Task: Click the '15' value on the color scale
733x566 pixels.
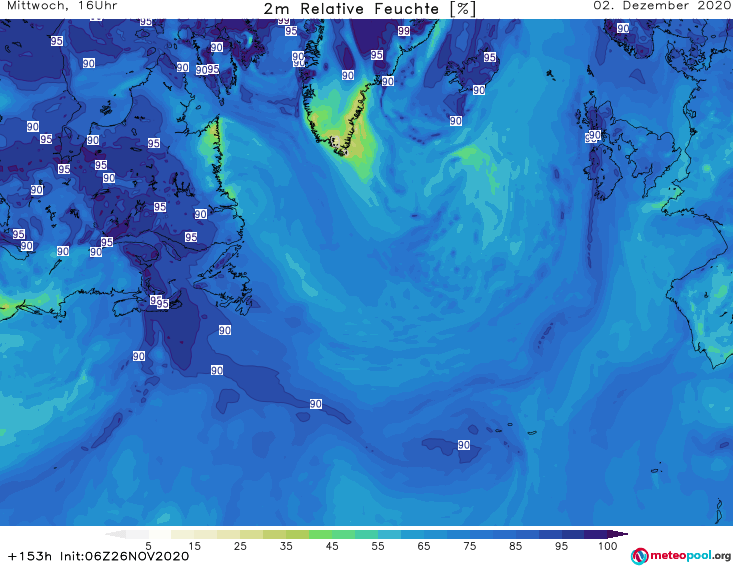Action: point(194,546)
